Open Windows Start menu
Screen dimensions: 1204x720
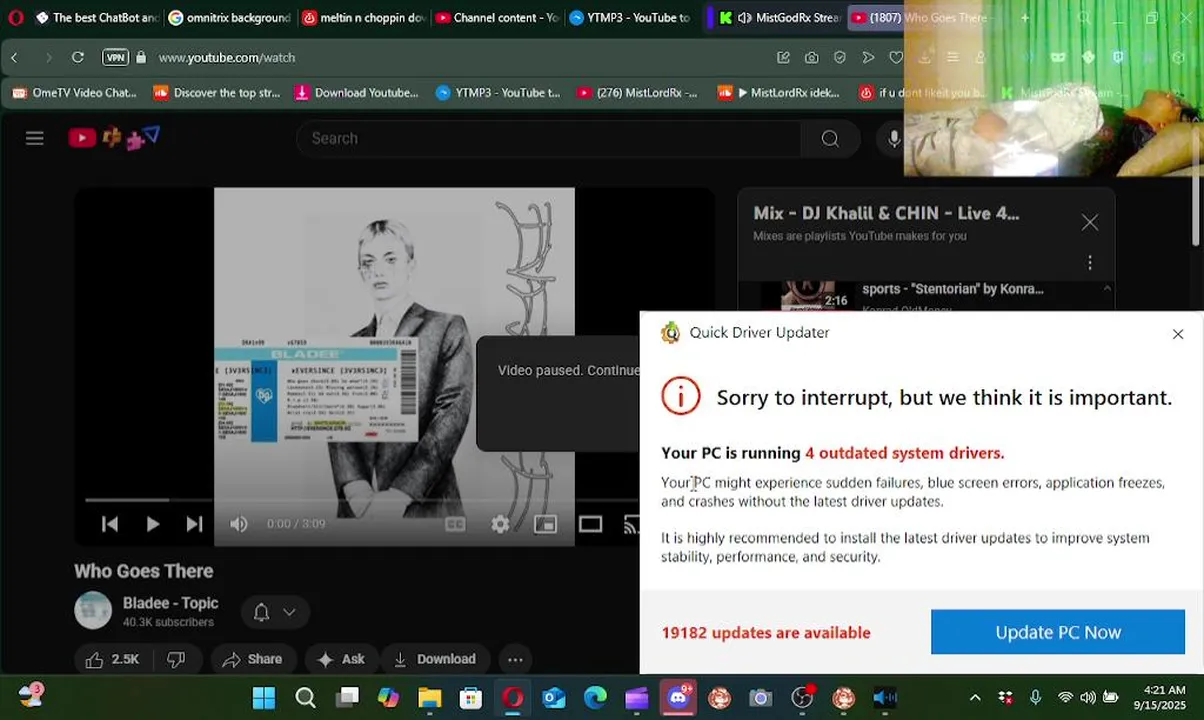[264, 698]
